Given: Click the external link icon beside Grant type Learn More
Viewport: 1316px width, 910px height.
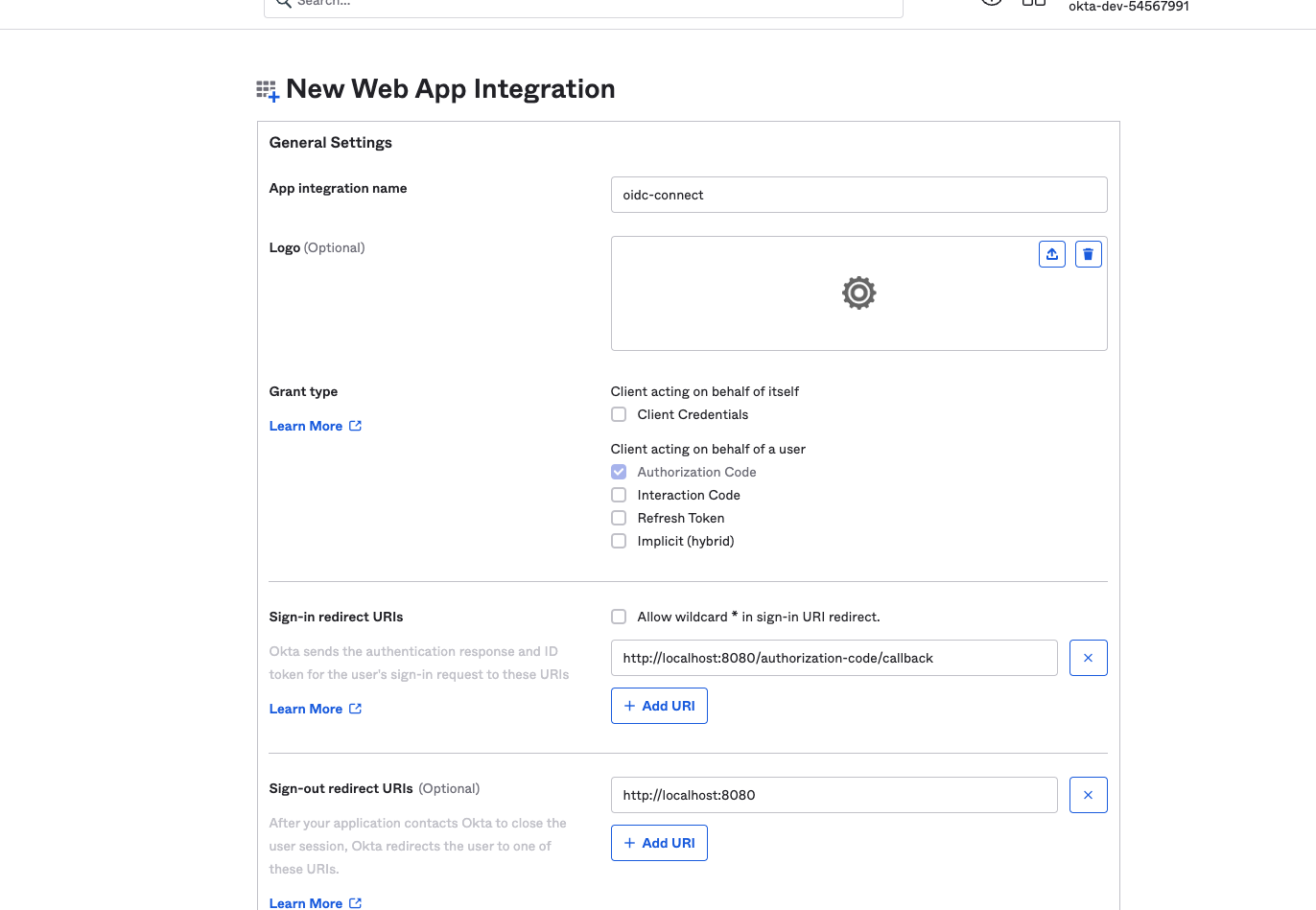Looking at the screenshot, I should pyautogui.click(x=356, y=425).
